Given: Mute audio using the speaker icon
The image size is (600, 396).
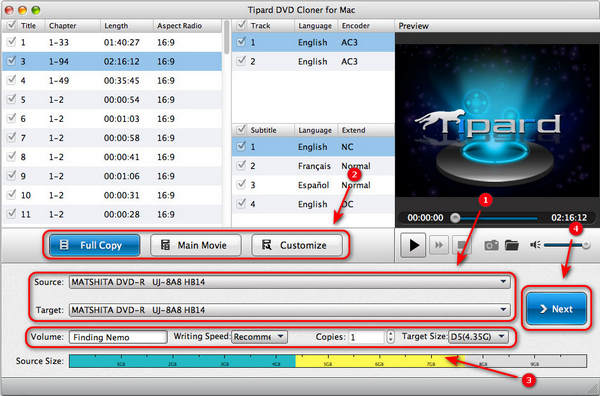Looking at the screenshot, I should [x=535, y=244].
